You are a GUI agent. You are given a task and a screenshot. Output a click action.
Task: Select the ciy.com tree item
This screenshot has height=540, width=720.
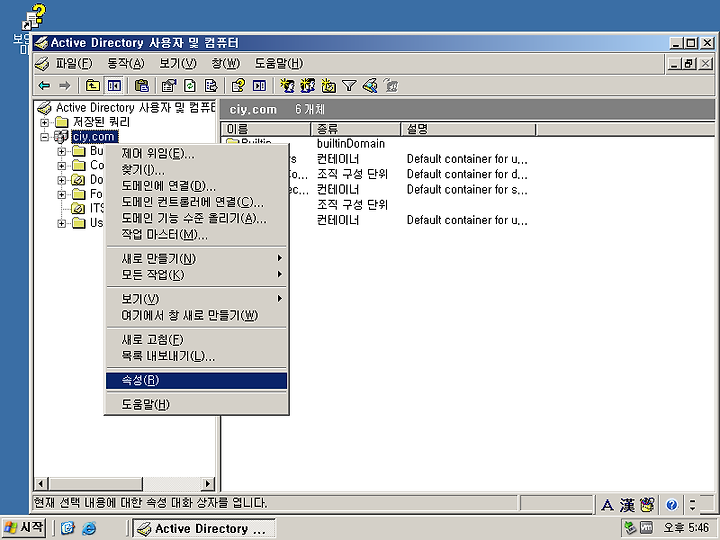[x=94, y=137]
